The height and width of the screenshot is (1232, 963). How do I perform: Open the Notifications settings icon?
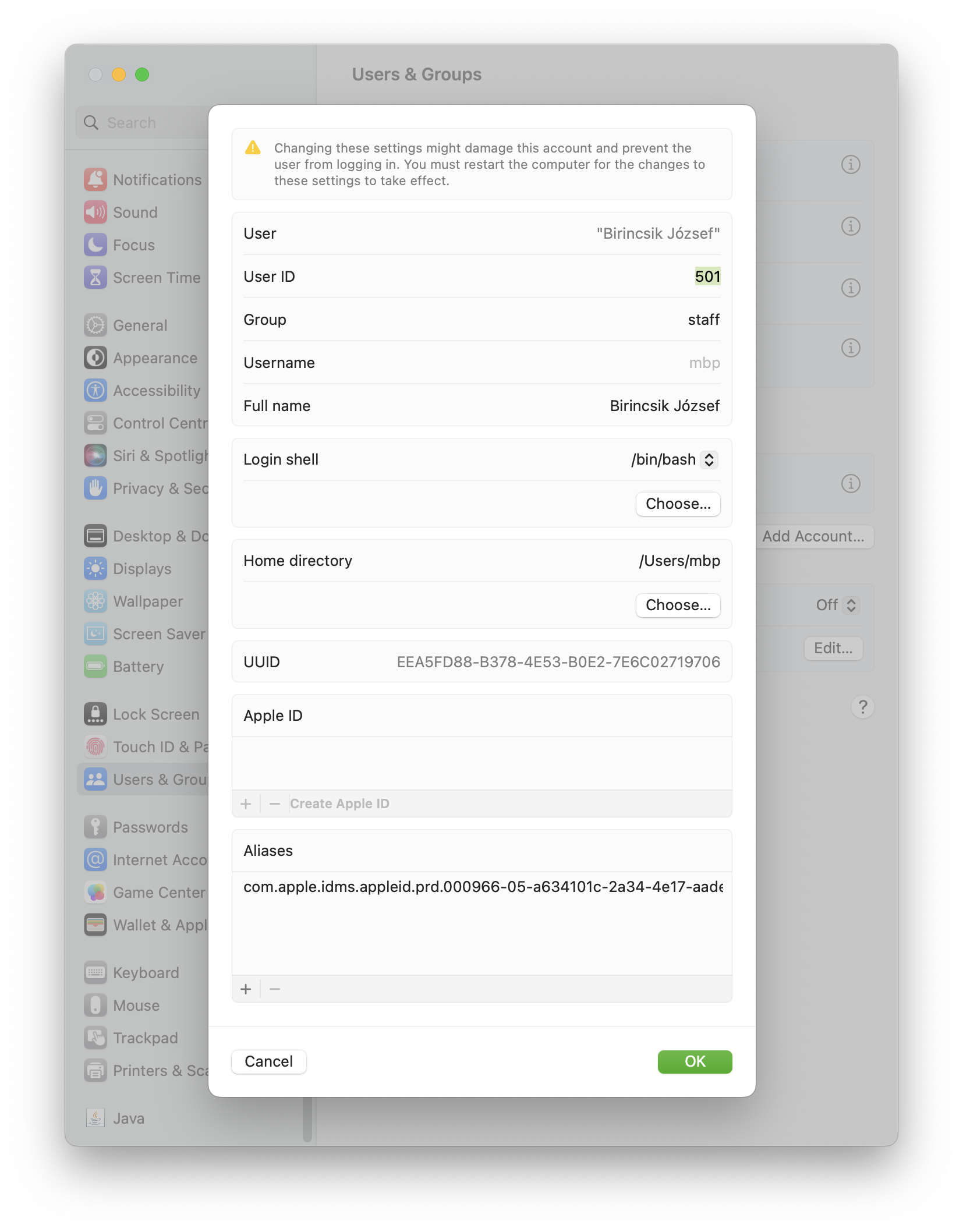click(95, 180)
